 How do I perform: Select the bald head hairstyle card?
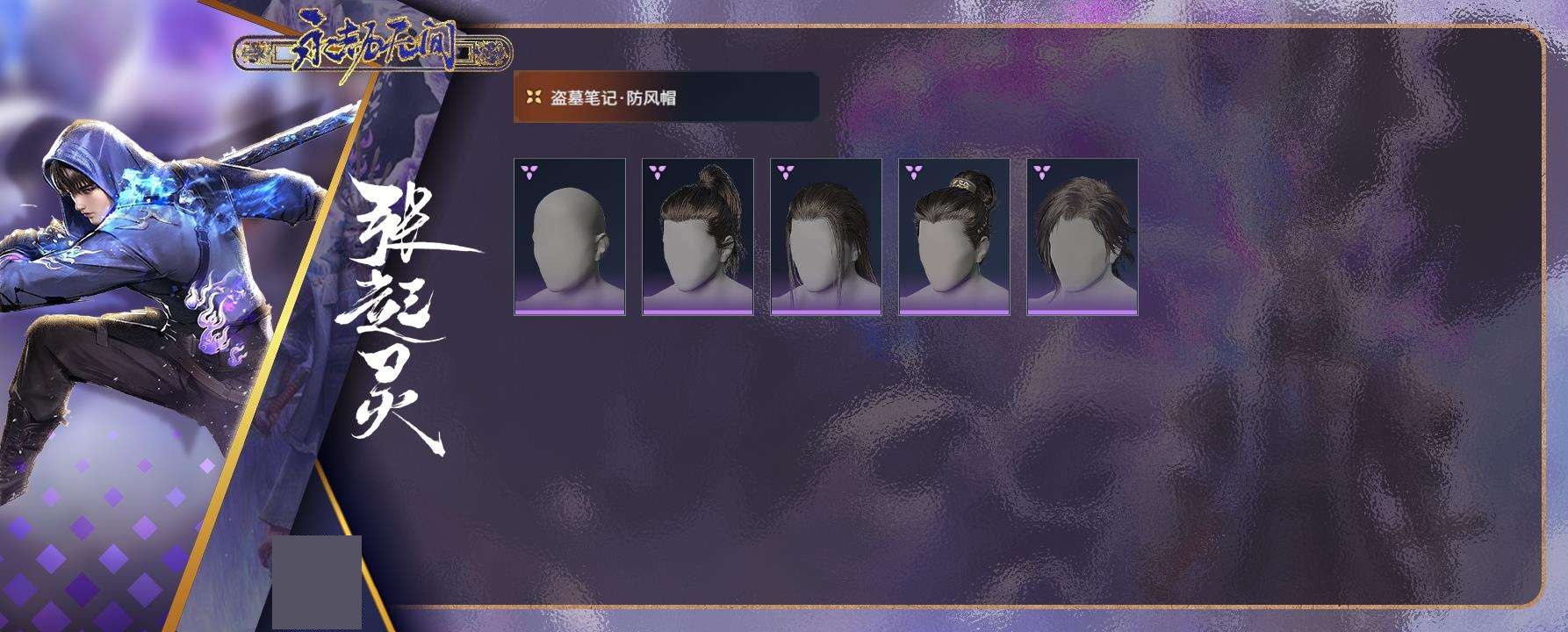click(x=570, y=236)
